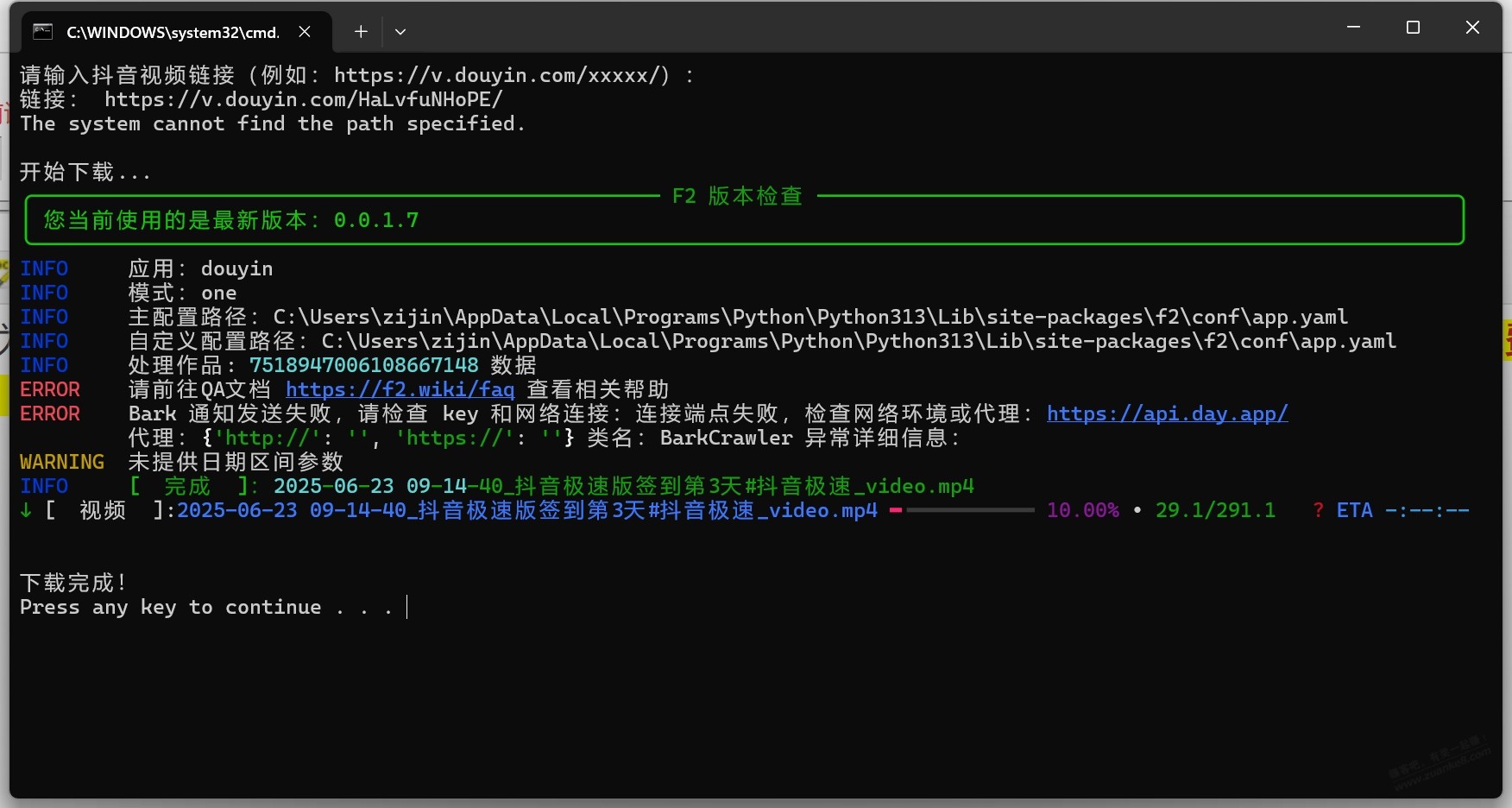Viewport: 1512px width, 808px height.
Task: Click the 29.1/291.1 download size text
Action: (x=1215, y=511)
